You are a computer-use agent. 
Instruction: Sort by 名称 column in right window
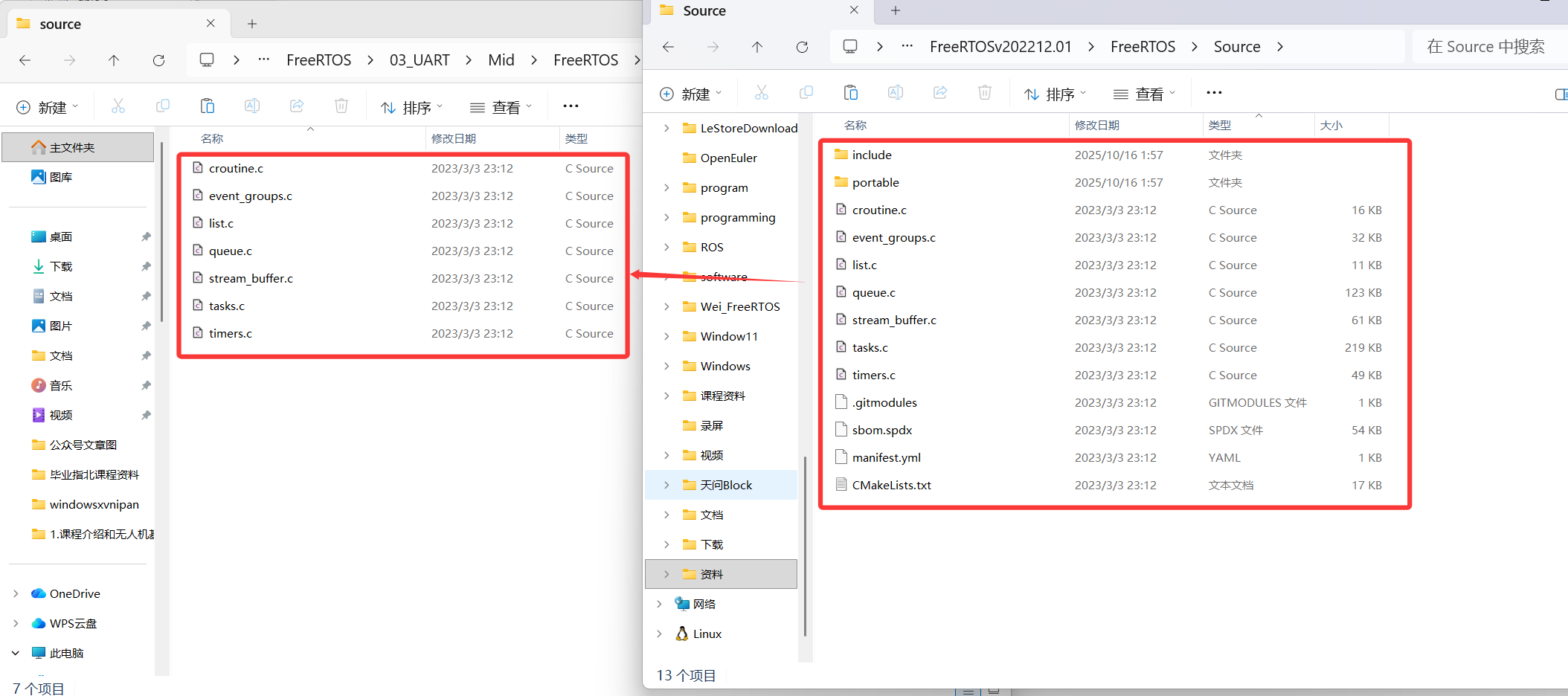point(855,125)
